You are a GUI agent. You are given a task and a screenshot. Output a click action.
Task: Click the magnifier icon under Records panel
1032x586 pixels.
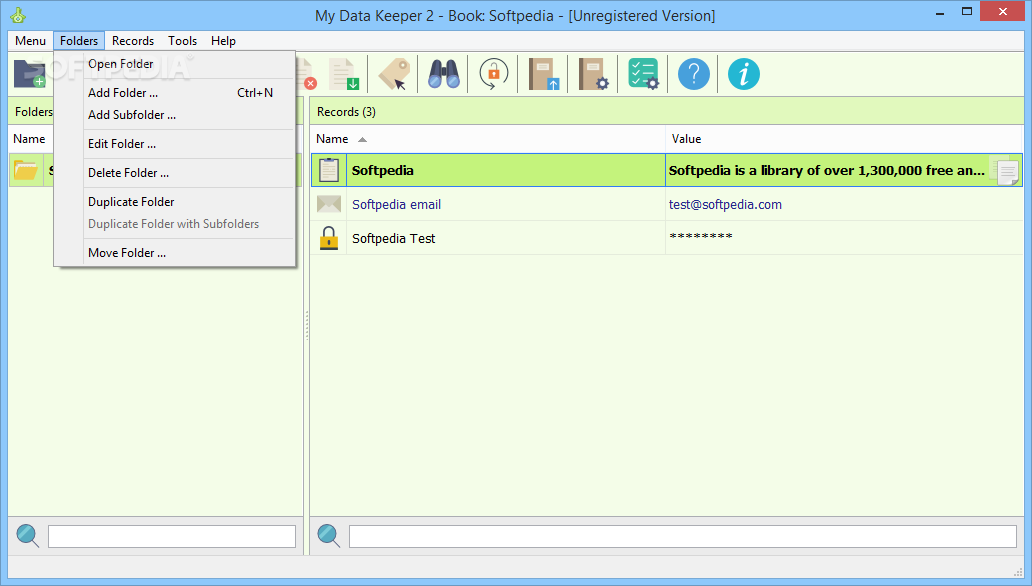tap(328, 535)
